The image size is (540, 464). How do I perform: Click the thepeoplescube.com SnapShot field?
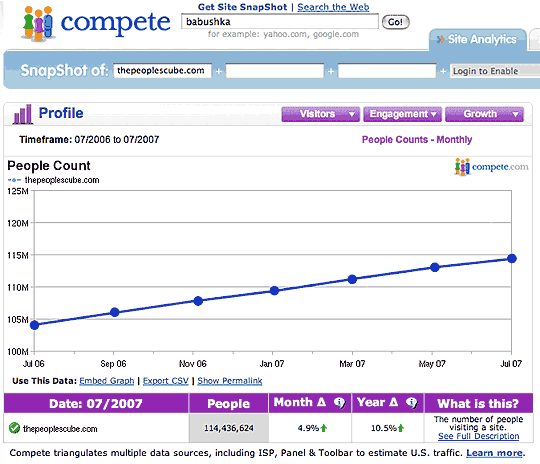(162, 71)
